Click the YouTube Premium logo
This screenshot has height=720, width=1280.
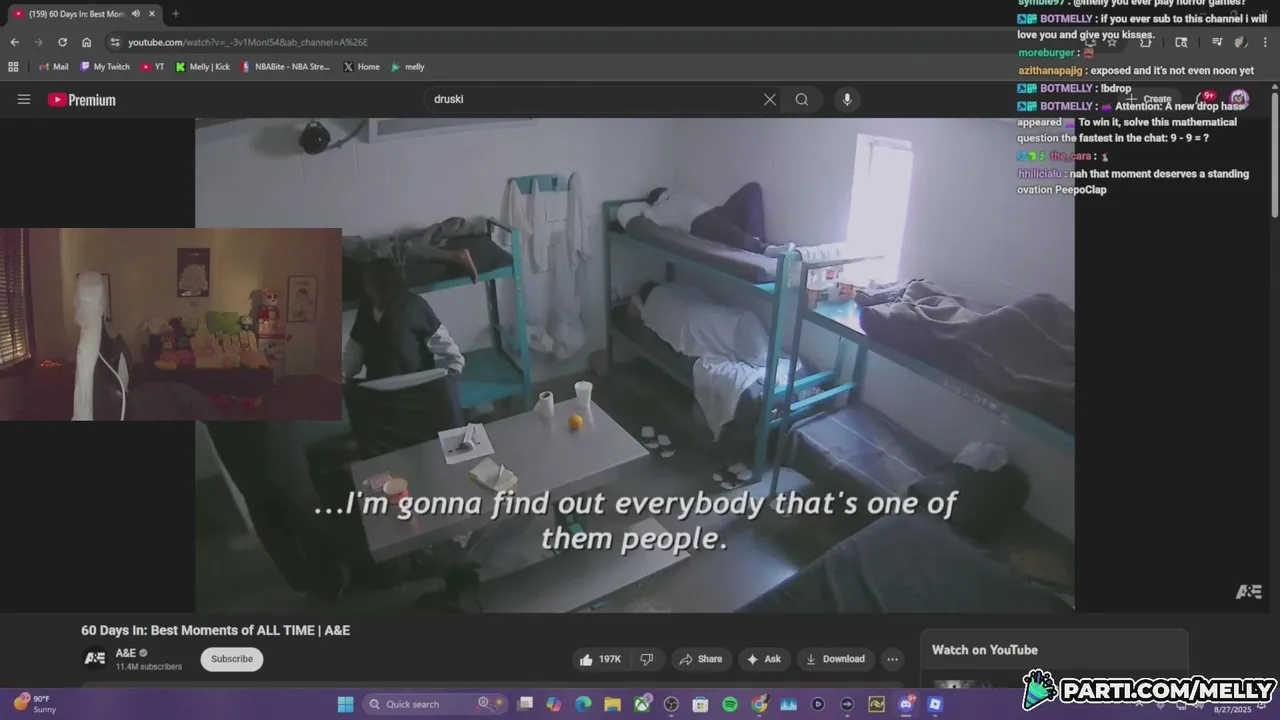[82, 100]
